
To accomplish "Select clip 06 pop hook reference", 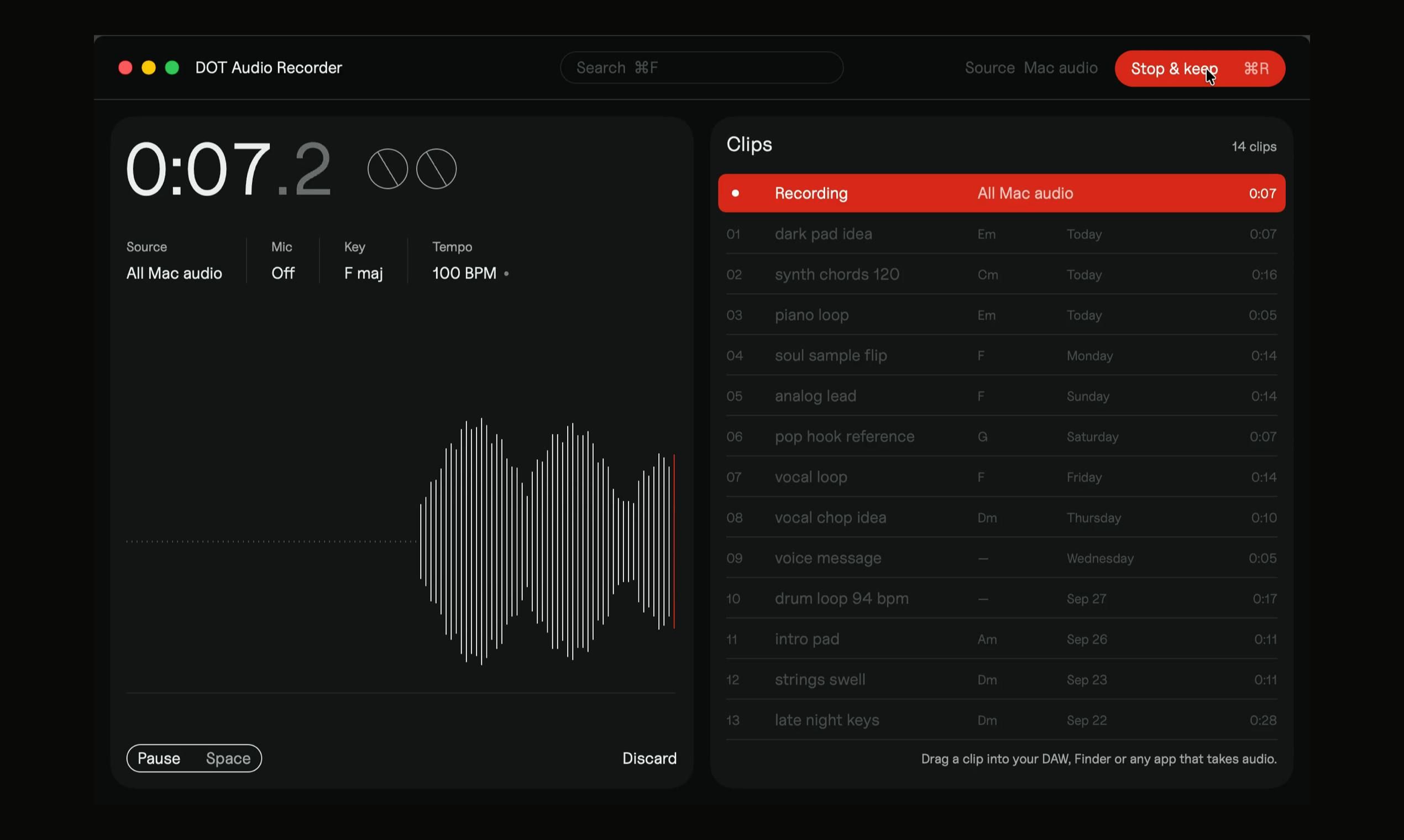I will point(1002,437).
